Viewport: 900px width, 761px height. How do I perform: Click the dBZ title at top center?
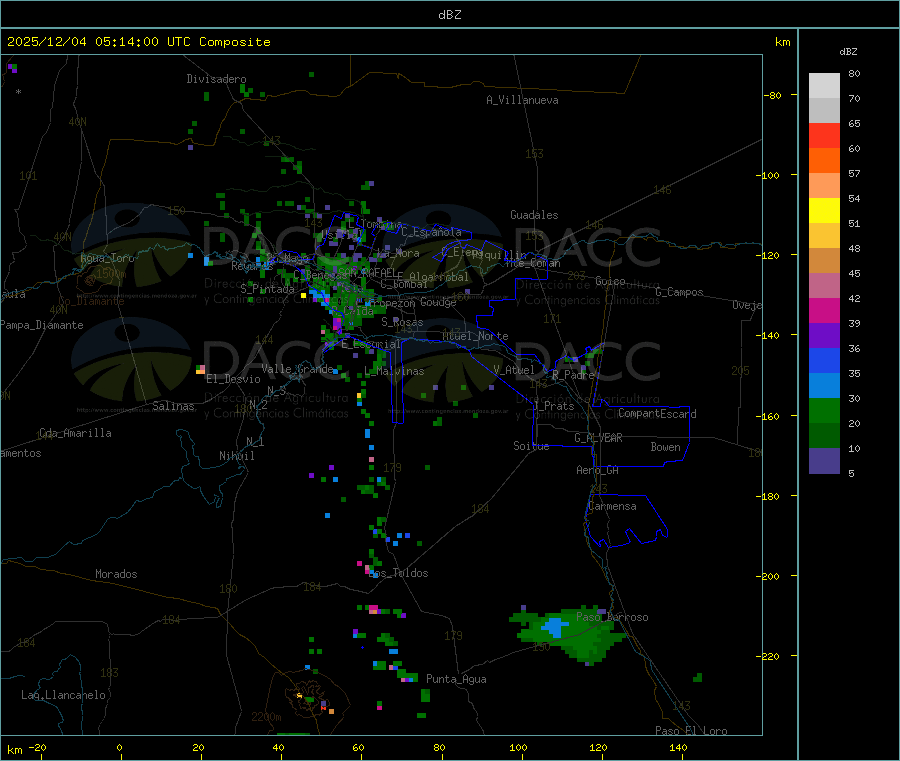[x=449, y=15]
